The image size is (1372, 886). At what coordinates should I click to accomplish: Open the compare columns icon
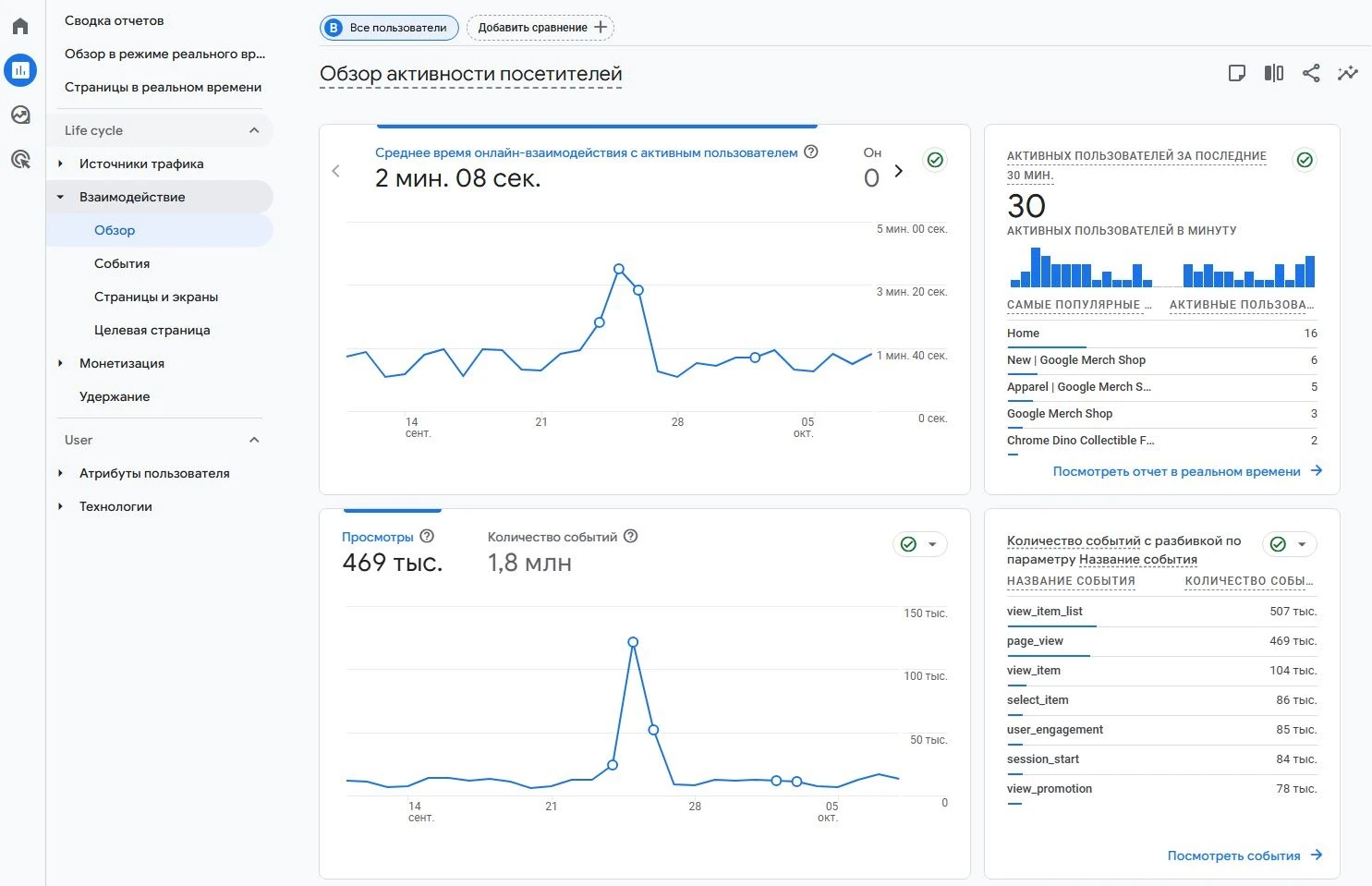[x=1274, y=74]
